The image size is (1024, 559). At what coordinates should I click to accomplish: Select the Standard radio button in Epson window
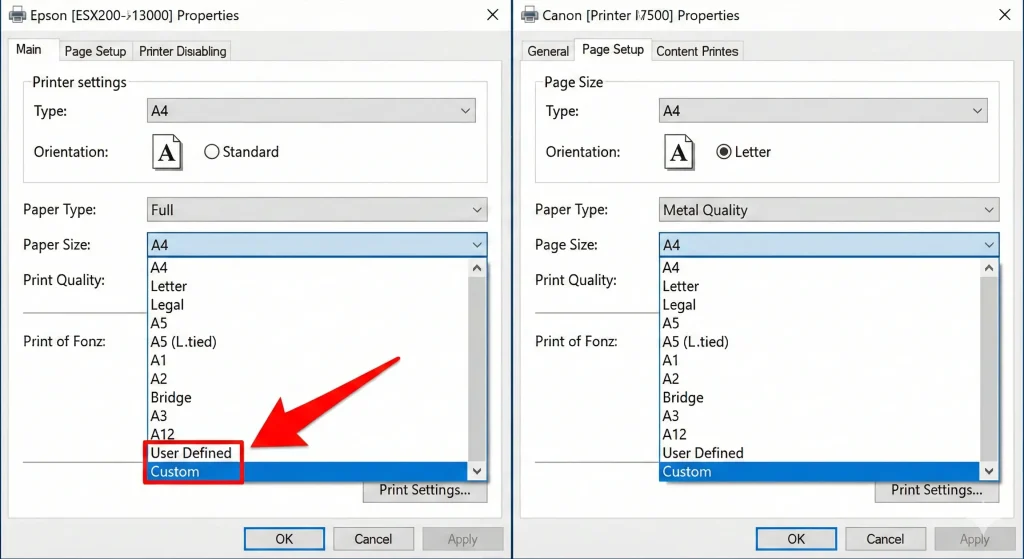click(x=211, y=152)
